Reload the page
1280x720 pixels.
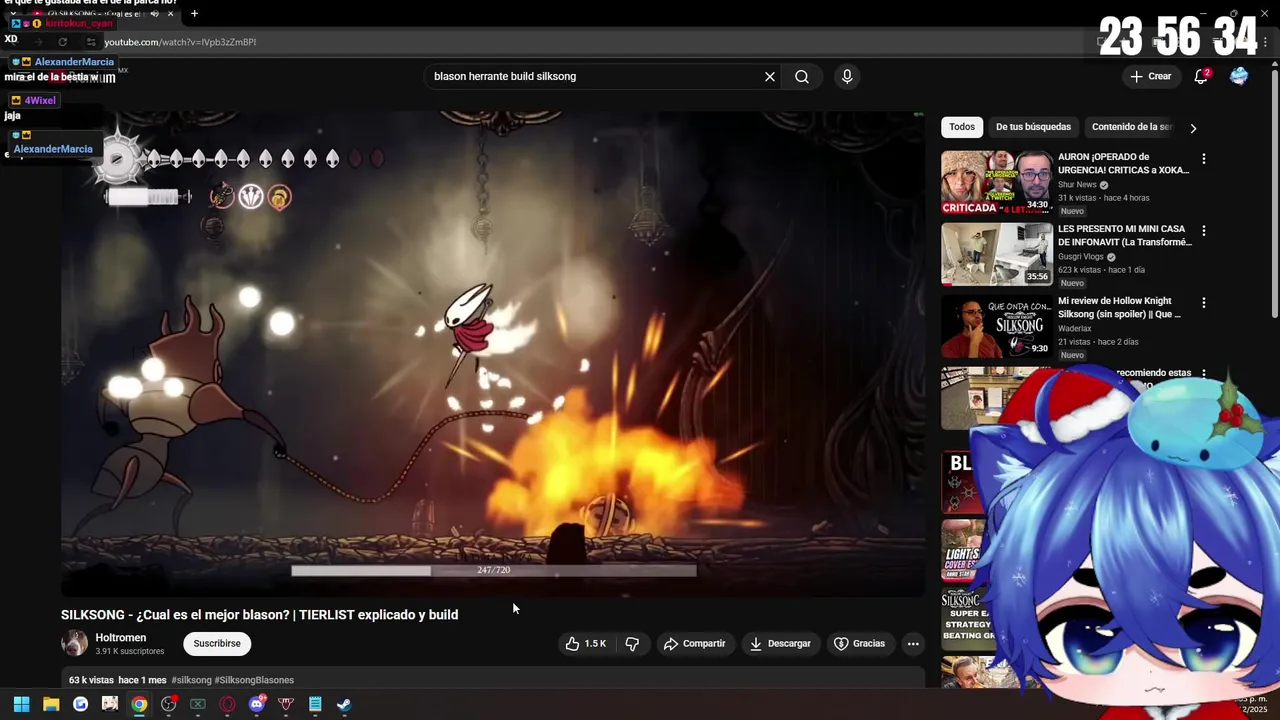(x=62, y=42)
